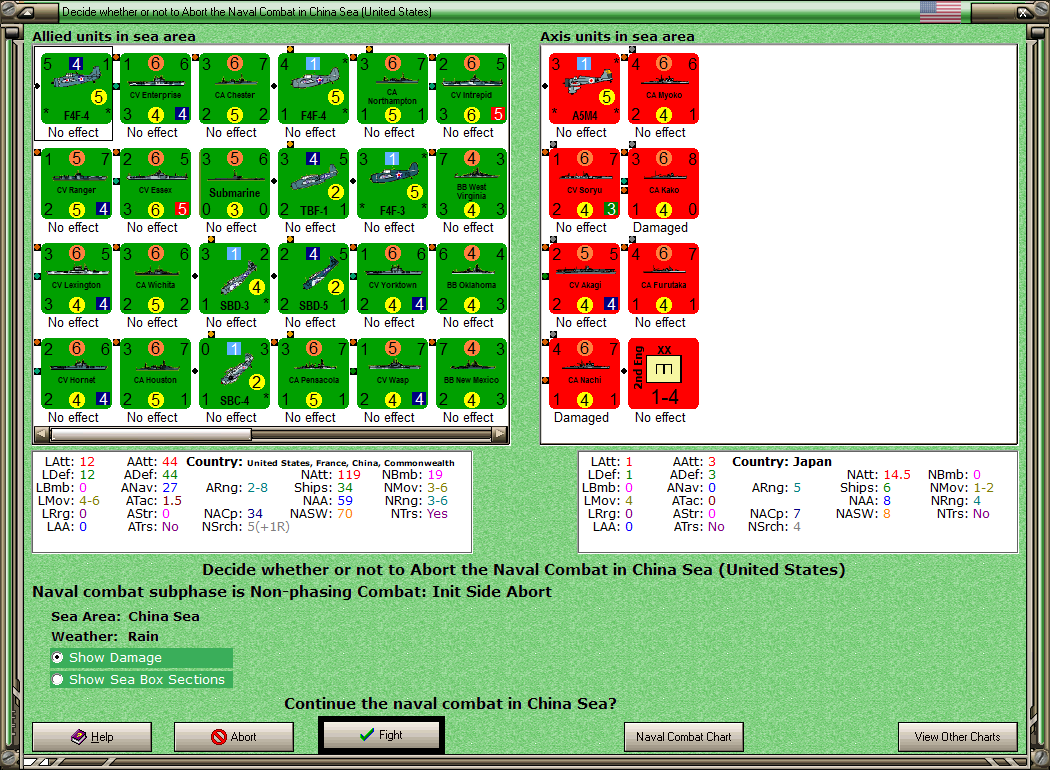Pick the CV Ranger carrier unit
This screenshot has height=770, width=1050.
point(76,184)
